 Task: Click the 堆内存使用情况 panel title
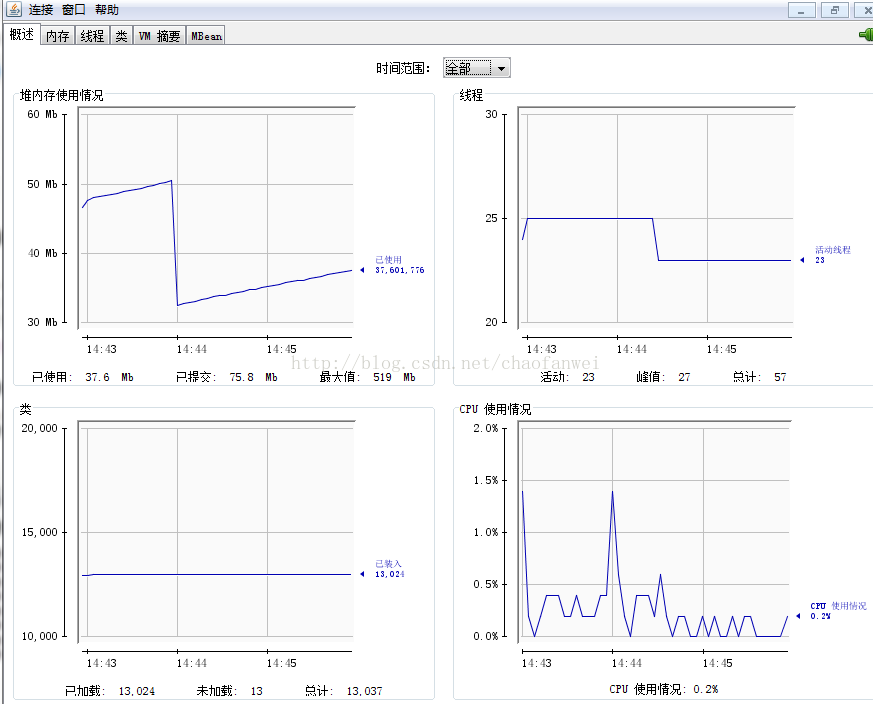click(x=61, y=95)
